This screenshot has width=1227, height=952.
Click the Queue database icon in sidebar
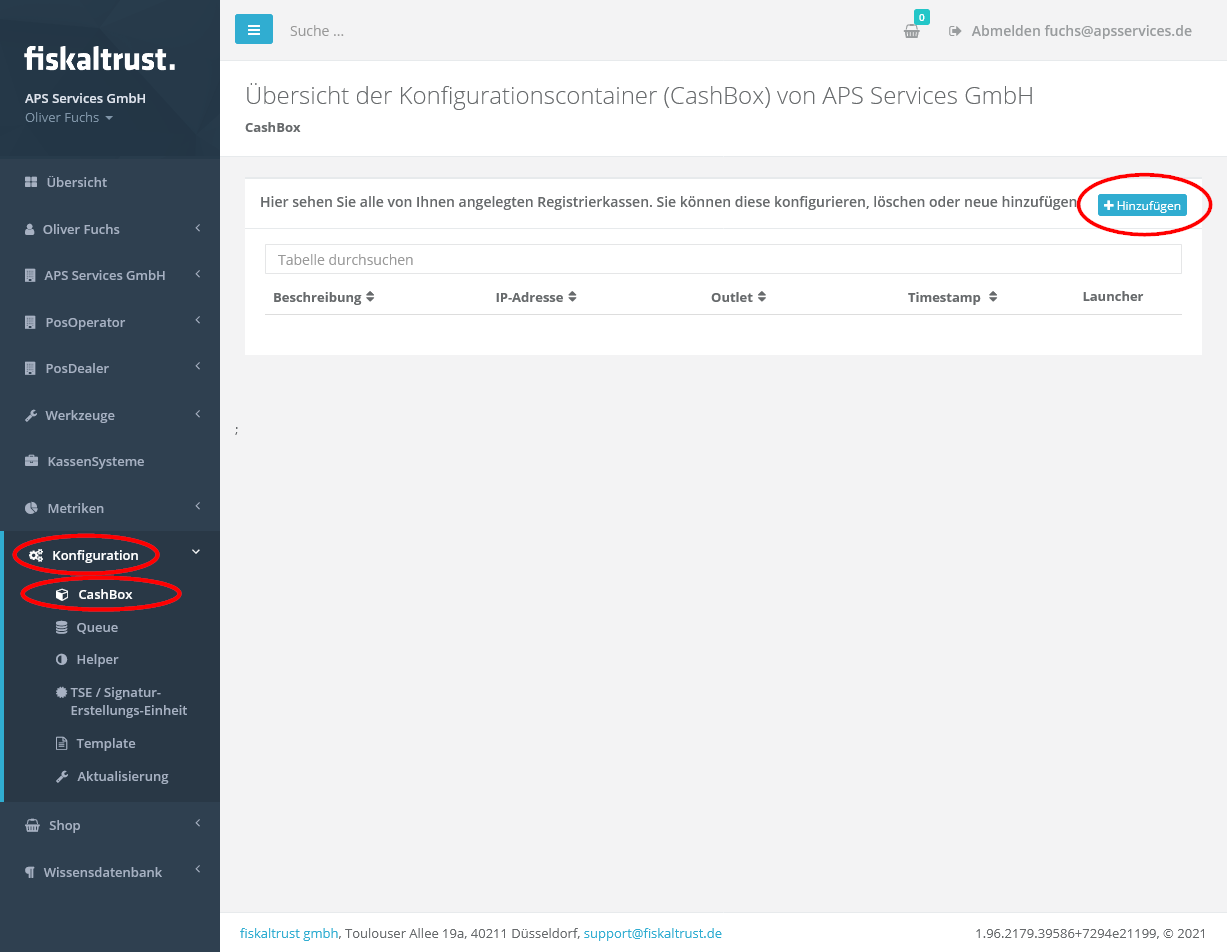(x=62, y=628)
